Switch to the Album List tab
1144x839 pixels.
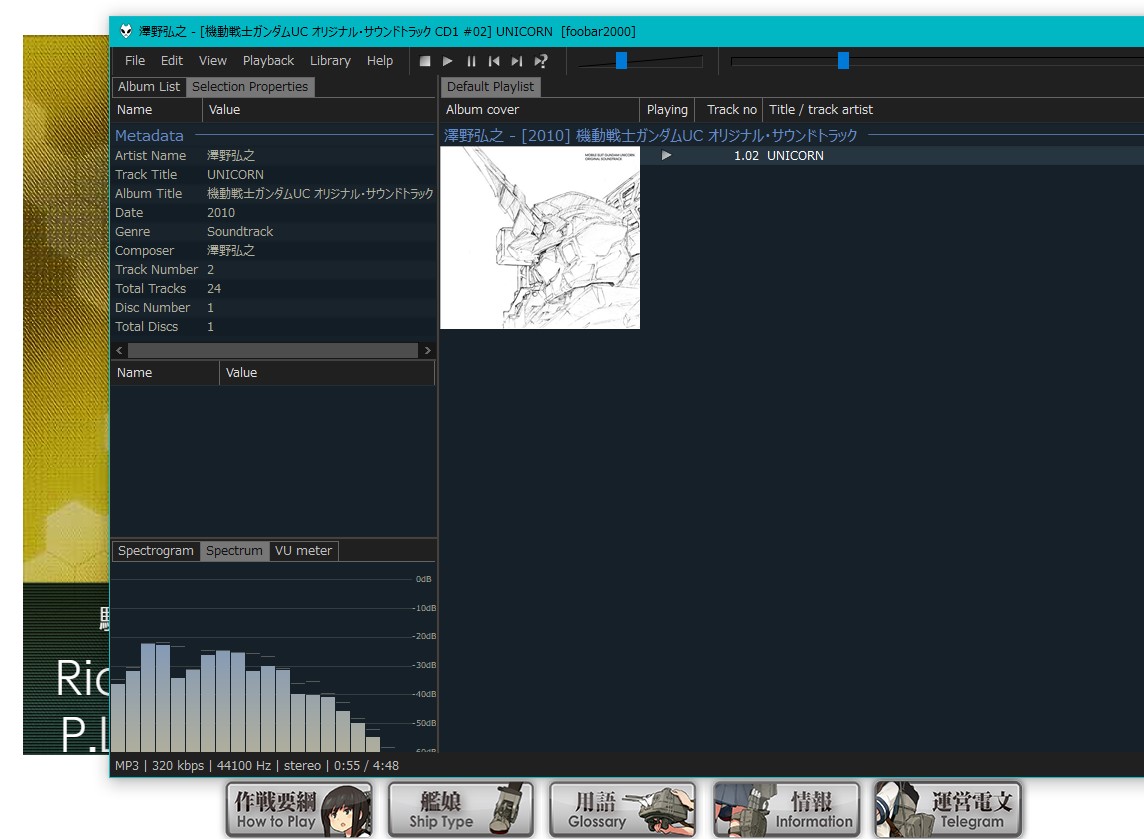coord(149,87)
